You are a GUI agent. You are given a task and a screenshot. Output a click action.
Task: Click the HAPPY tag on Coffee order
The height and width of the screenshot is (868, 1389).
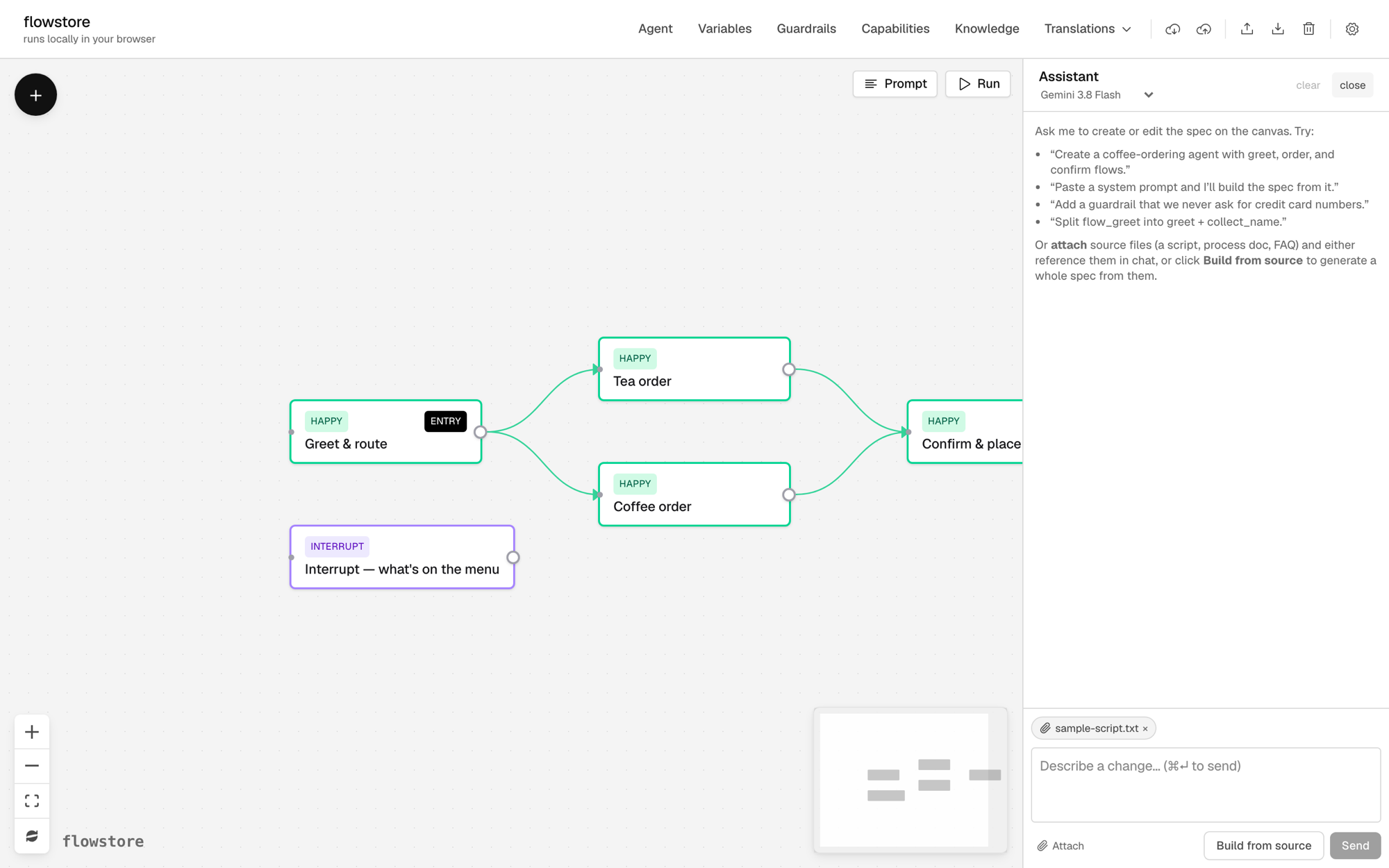pos(635,484)
